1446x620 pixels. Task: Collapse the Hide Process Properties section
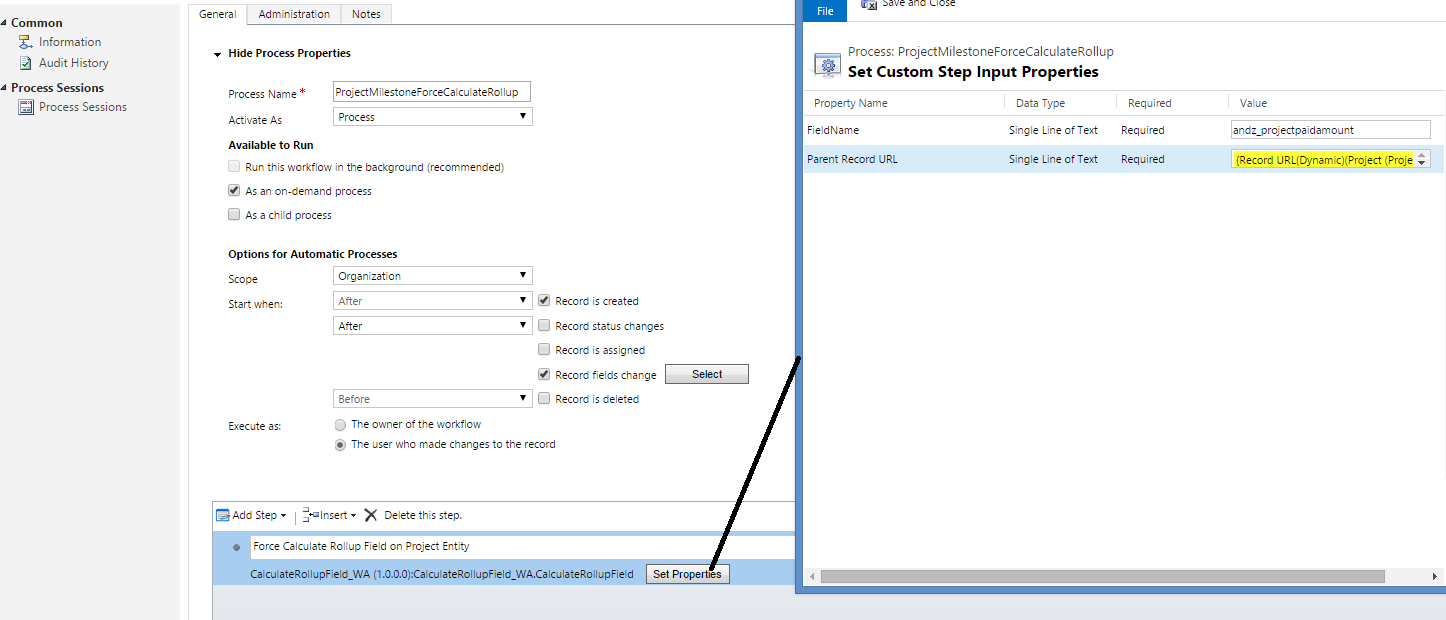tap(217, 54)
